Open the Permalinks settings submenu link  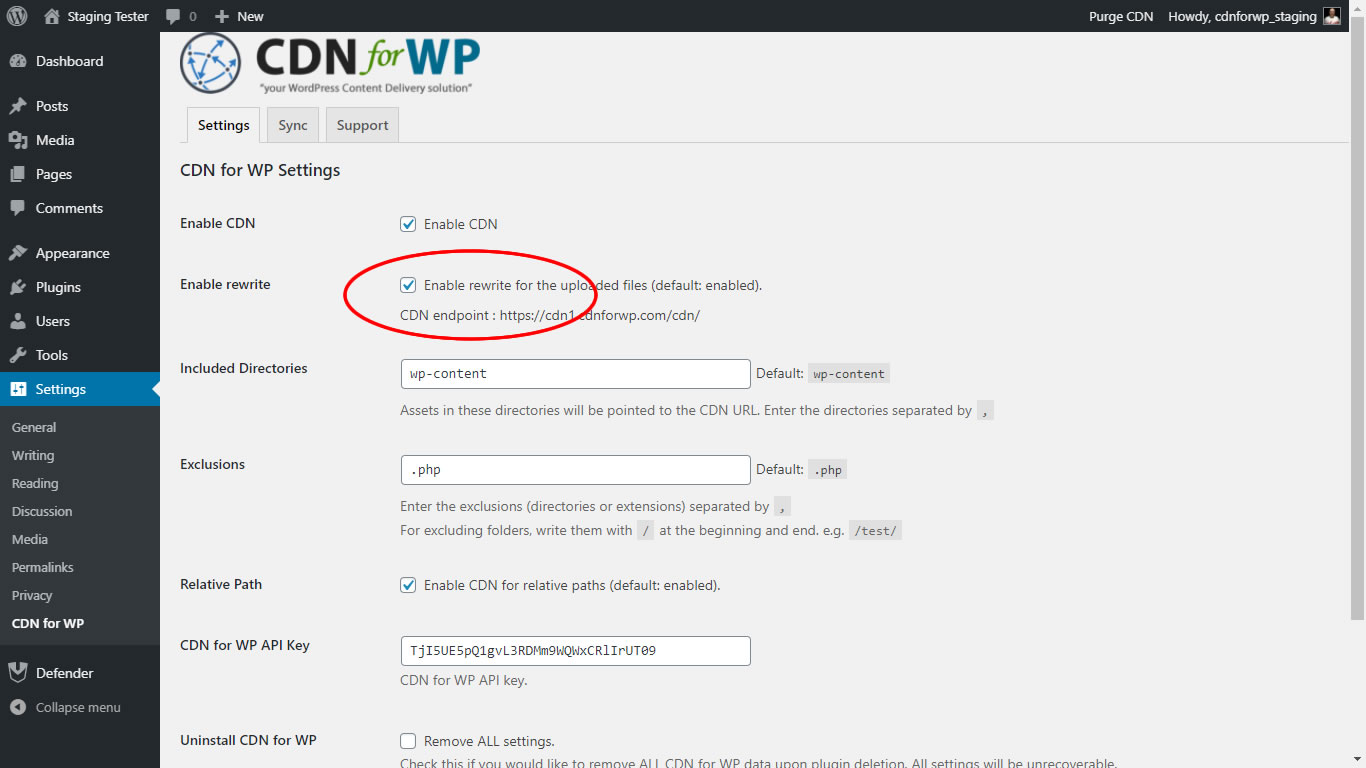click(43, 567)
